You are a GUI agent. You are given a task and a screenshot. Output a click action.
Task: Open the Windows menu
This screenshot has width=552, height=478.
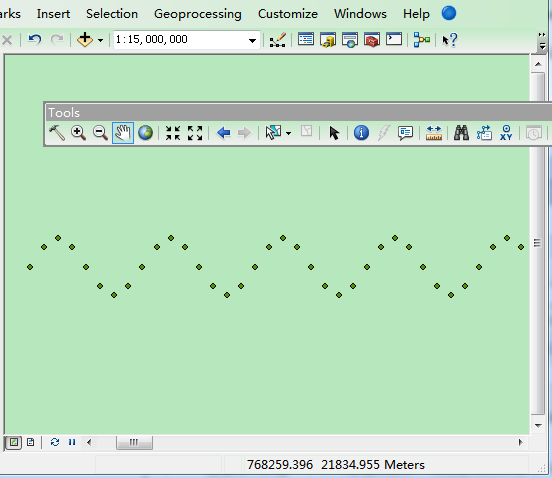point(360,14)
